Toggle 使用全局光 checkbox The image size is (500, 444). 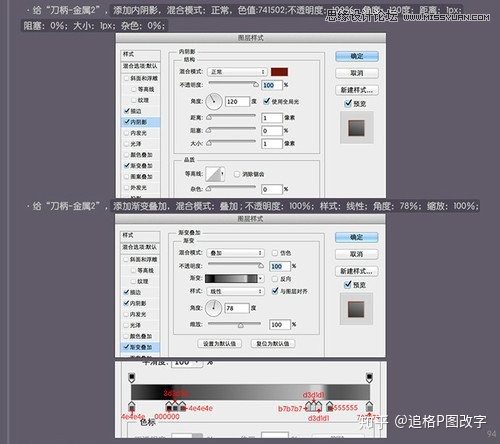[x=266, y=101]
